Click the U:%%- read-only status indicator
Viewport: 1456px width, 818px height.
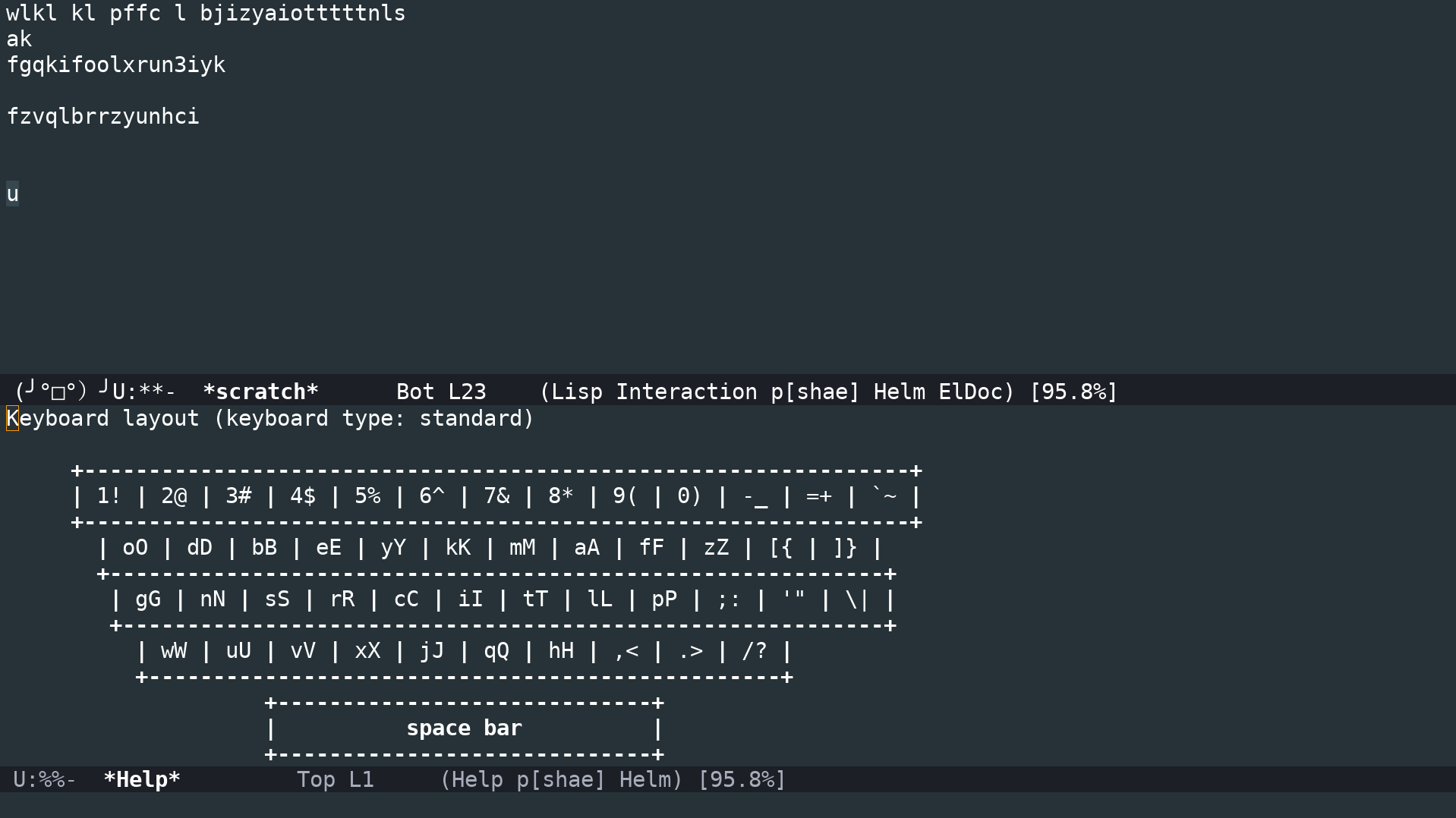tap(45, 779)
